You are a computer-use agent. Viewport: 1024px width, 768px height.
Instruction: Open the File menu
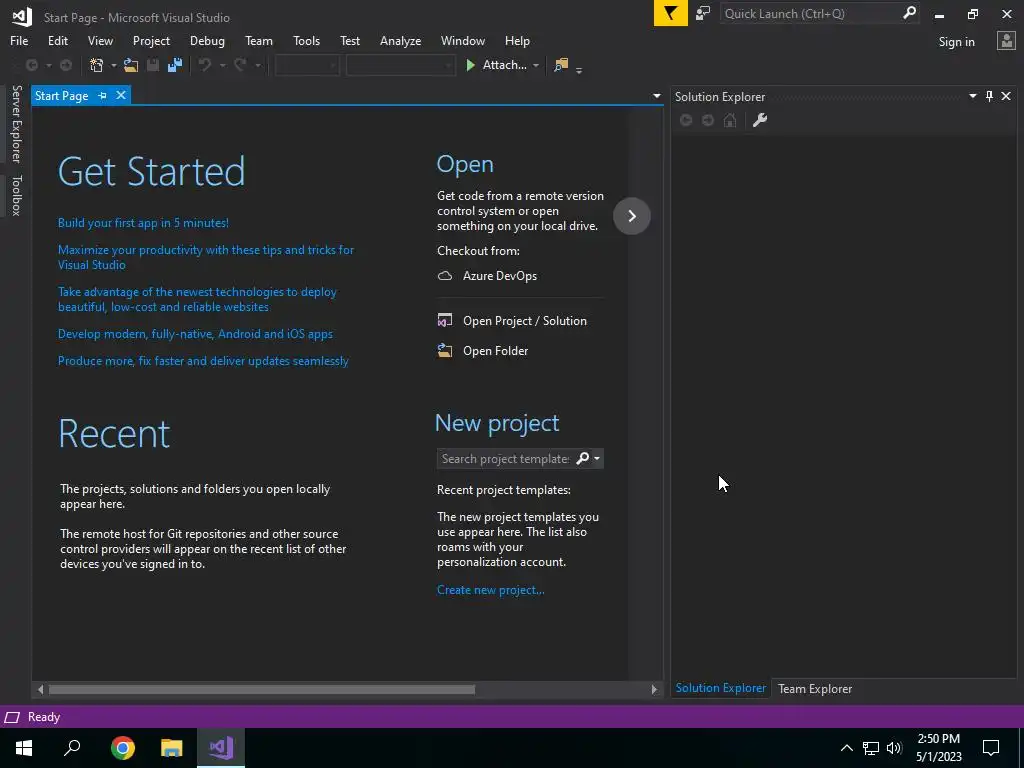click(x=19, y=40)
